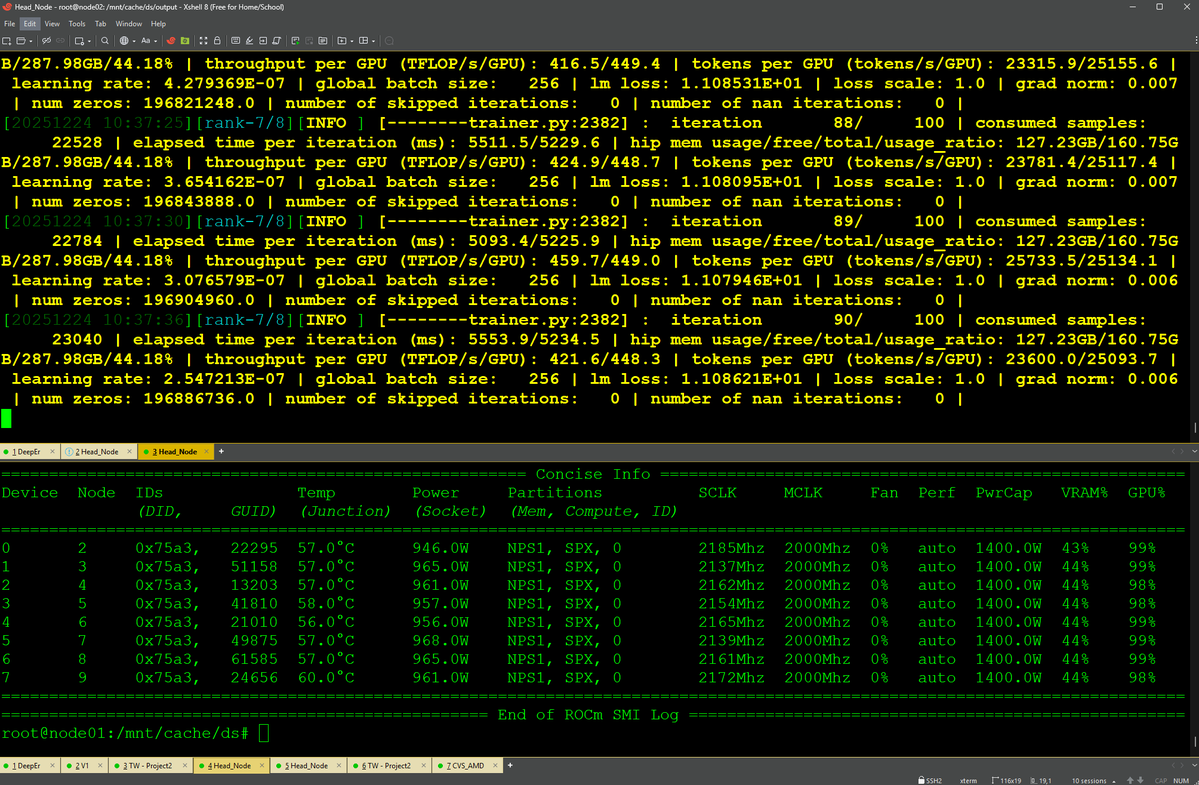The height and width of the screenshot is (785, 1199).
Task: Click the Disconnect link icon
Action: [47, 41]
